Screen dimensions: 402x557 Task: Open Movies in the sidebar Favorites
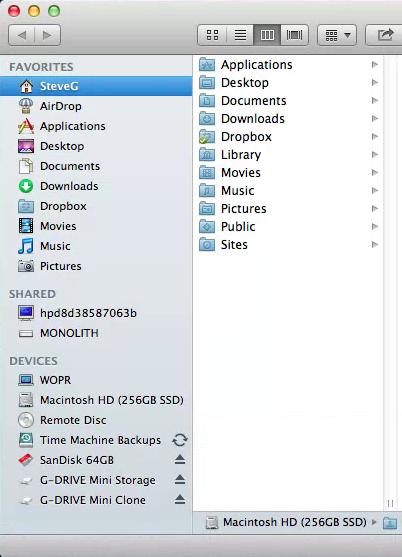click(x=96, y=226)
